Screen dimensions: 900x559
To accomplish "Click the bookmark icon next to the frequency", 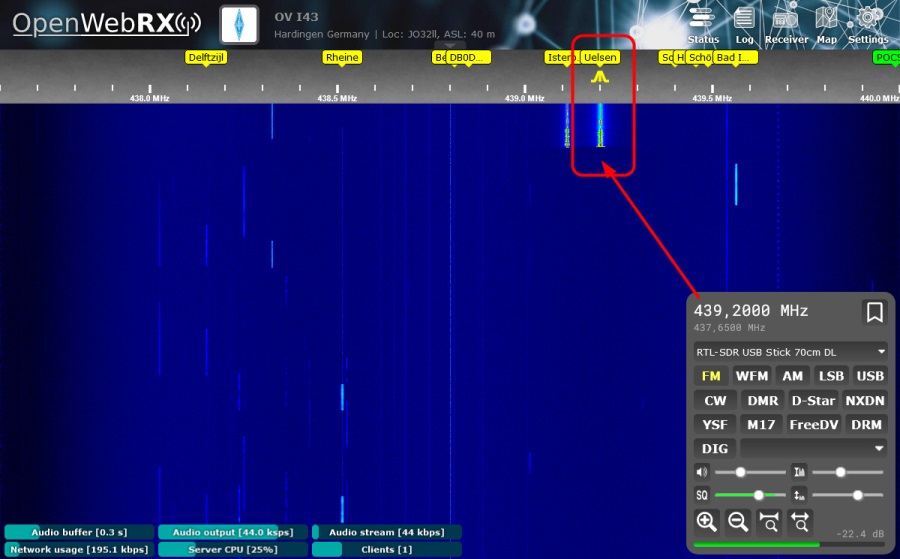I will (874, 313).
